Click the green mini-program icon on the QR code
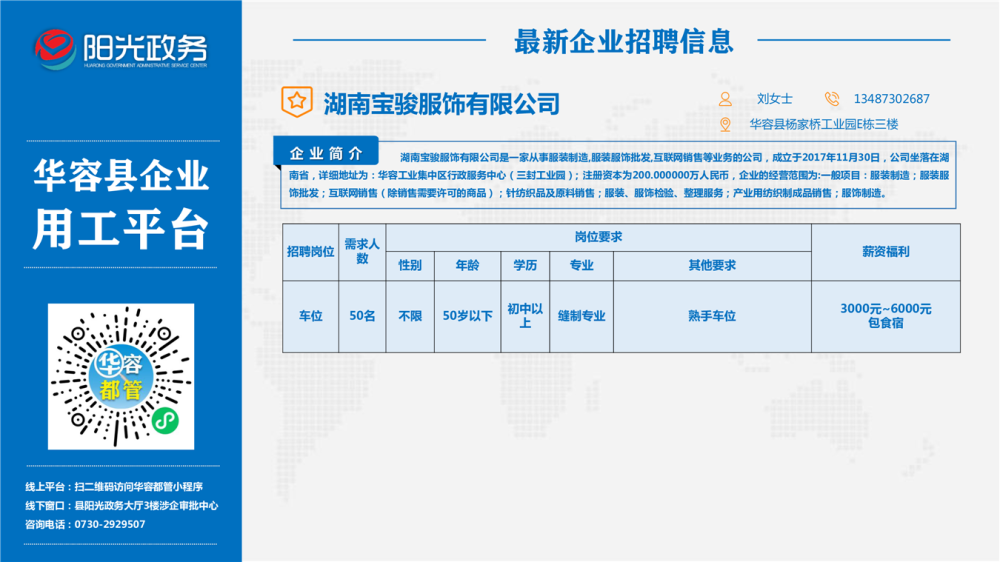1000x562 pixels. (x=165, y=420)
